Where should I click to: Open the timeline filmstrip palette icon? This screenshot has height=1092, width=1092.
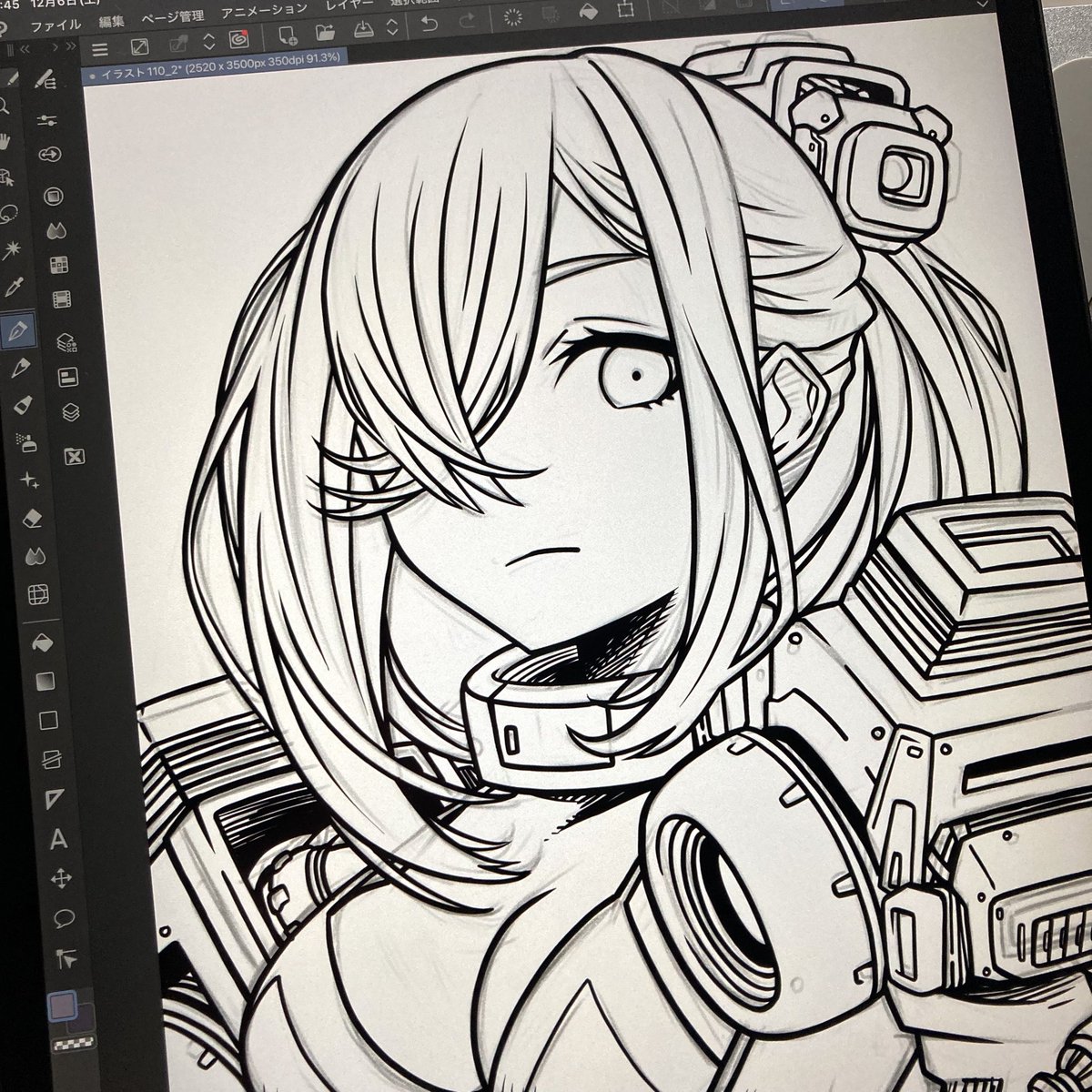click(x=62, y=298)
